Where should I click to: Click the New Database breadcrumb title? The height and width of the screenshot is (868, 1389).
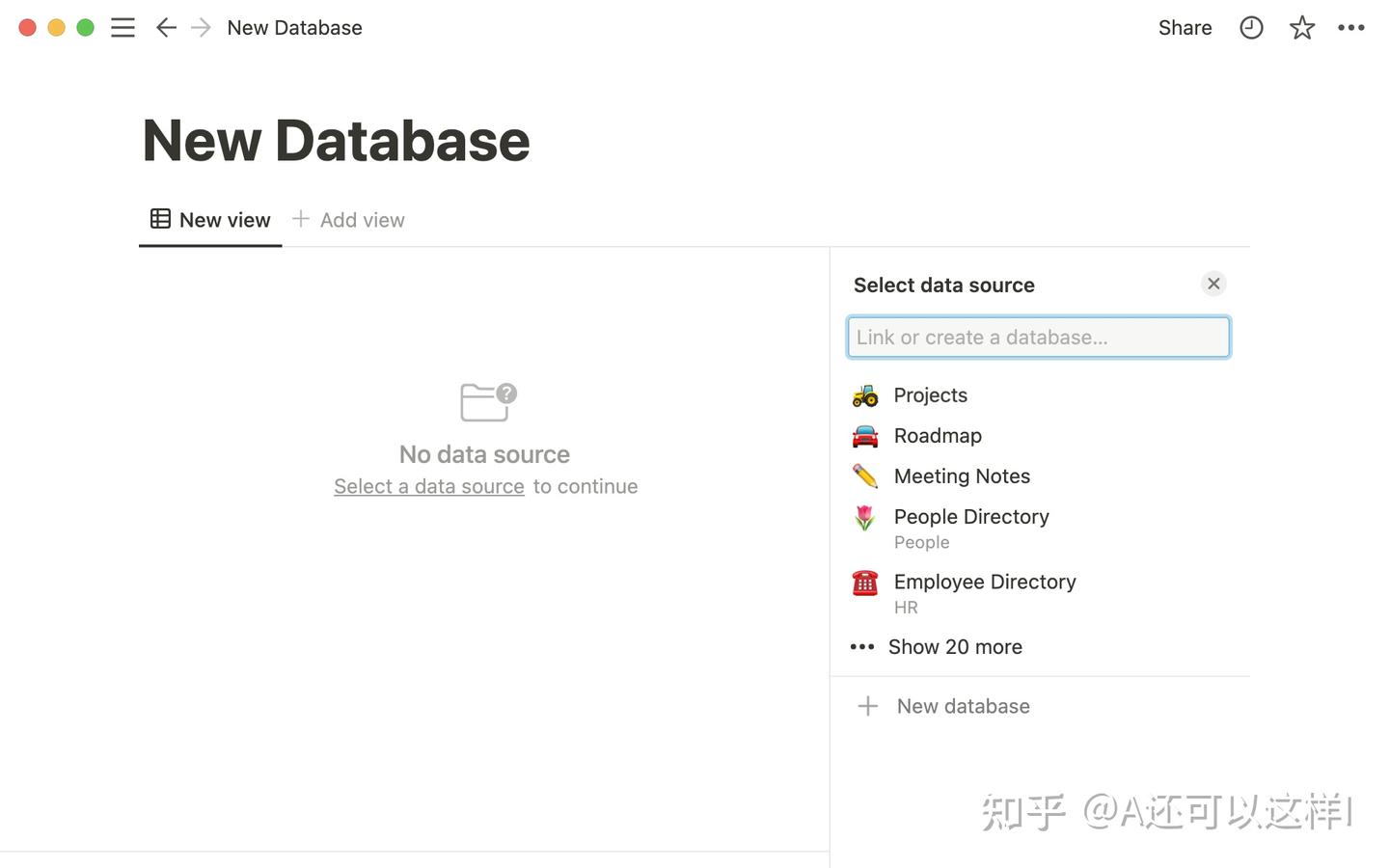293,27
